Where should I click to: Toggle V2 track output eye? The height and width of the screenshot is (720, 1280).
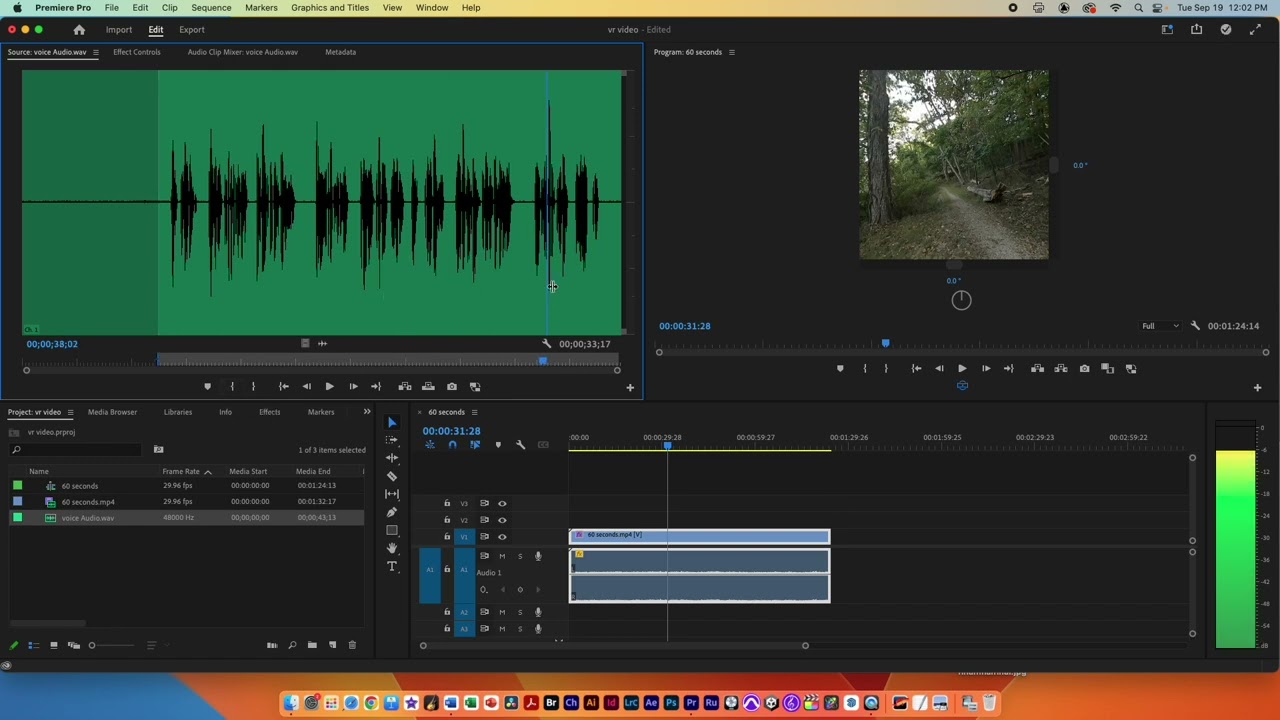click(x=502, y=520)
